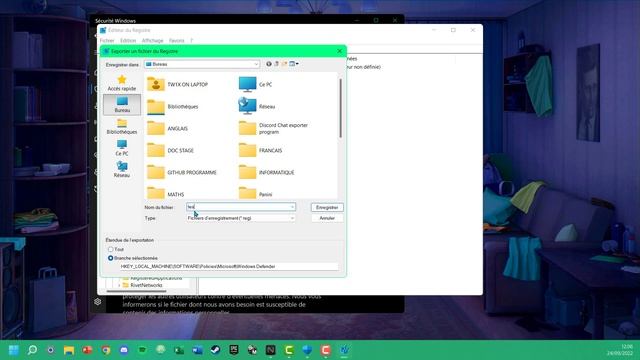Open Excel from the taskbar
Image resolution: width=640 pixels, height=360 pixels.
click(x=179, y=350)
